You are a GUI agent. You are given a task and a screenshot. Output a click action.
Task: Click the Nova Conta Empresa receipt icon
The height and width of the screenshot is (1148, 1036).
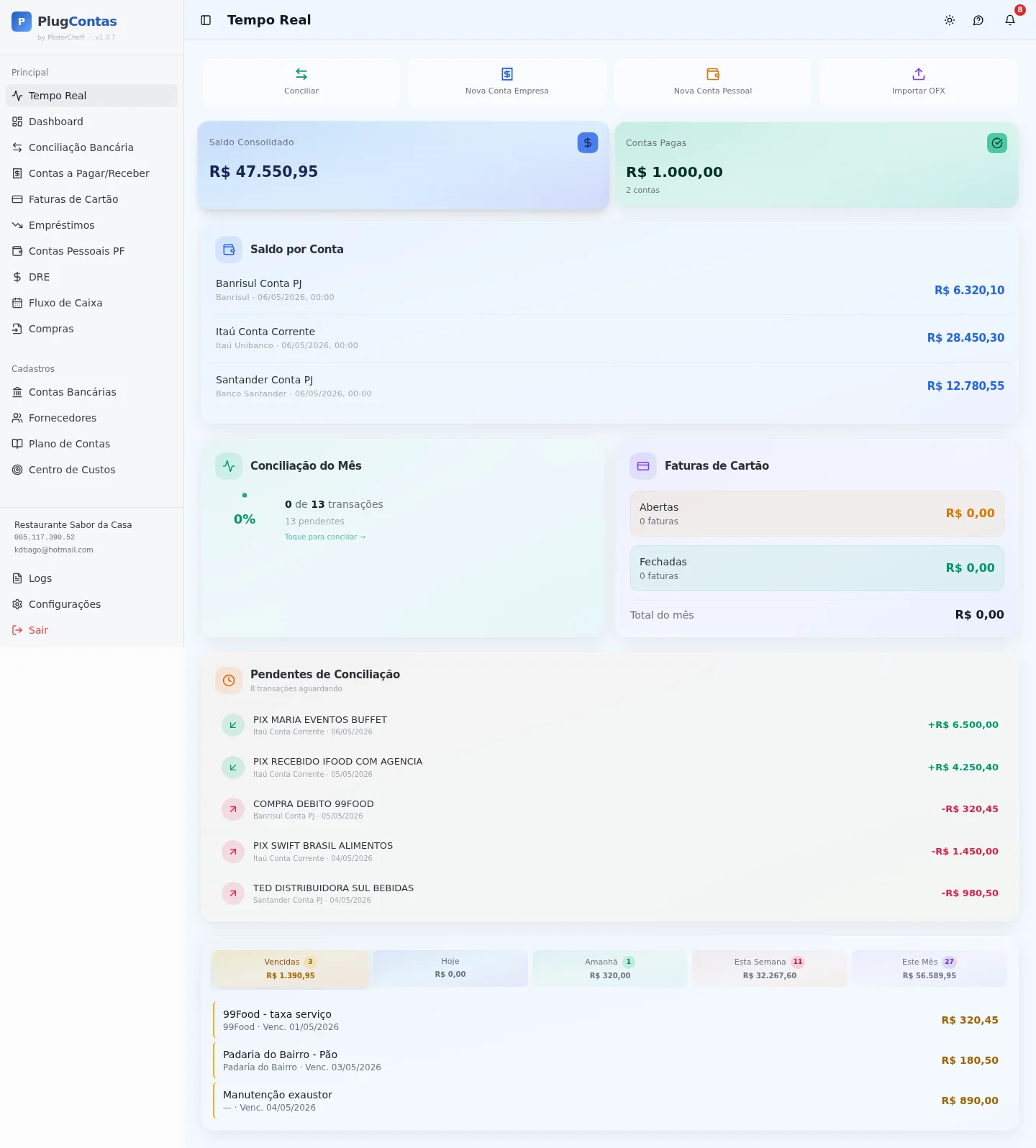507,74
